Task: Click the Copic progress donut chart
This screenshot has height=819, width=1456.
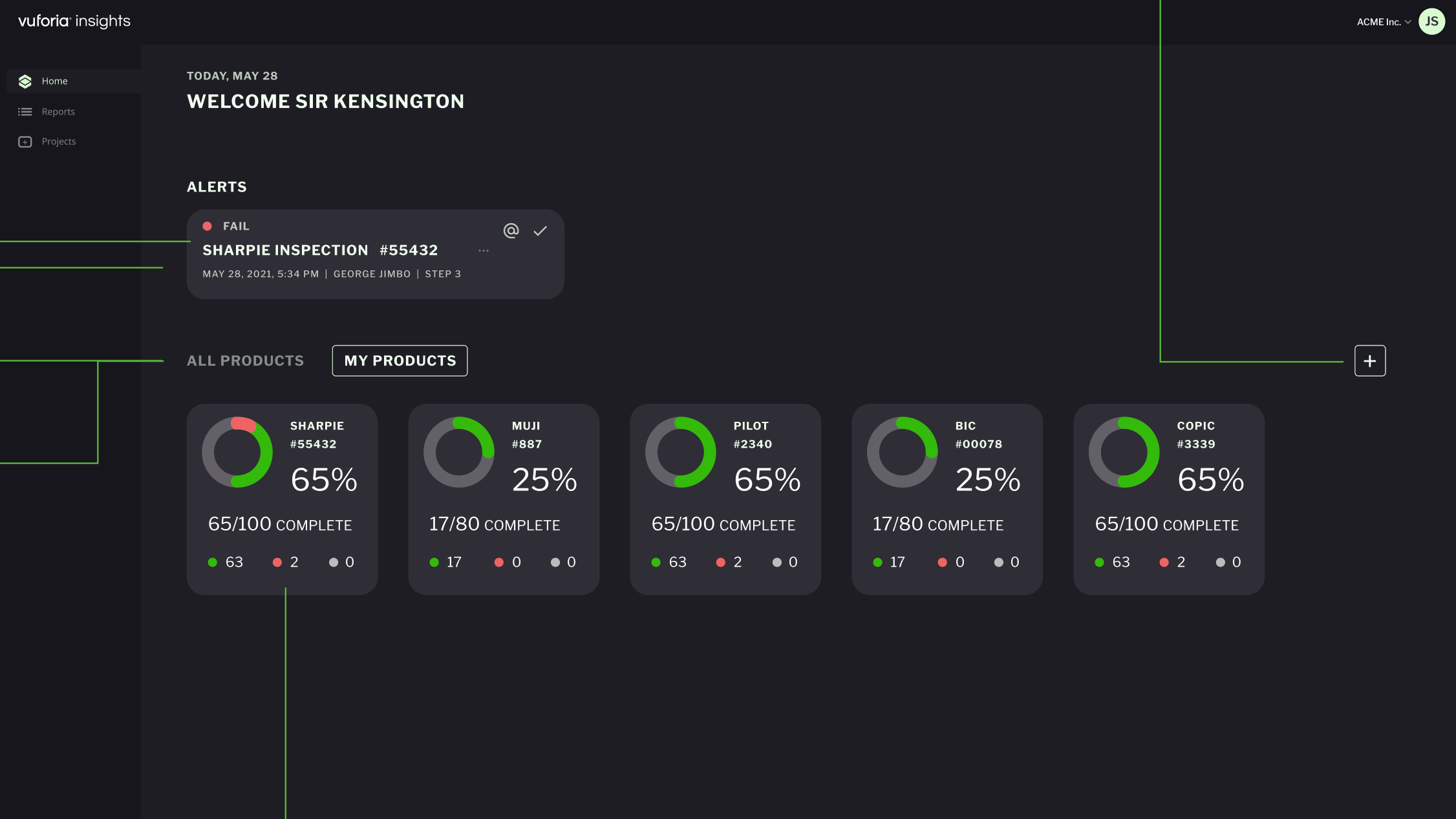Action: click(x=1124, y=452)
